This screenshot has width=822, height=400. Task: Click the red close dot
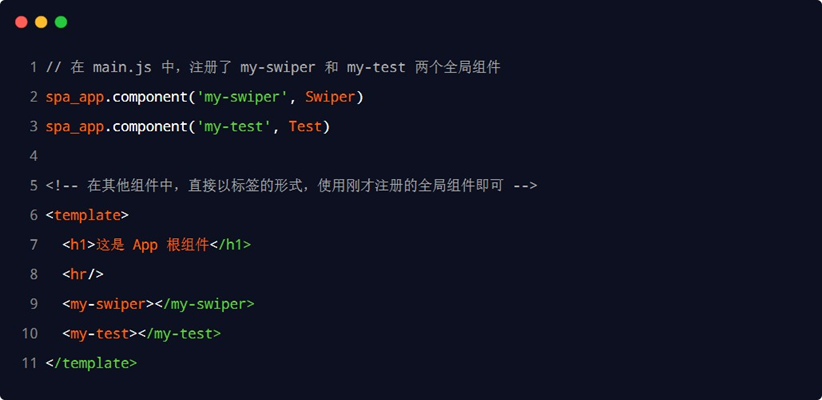click(x=21, y=22)
